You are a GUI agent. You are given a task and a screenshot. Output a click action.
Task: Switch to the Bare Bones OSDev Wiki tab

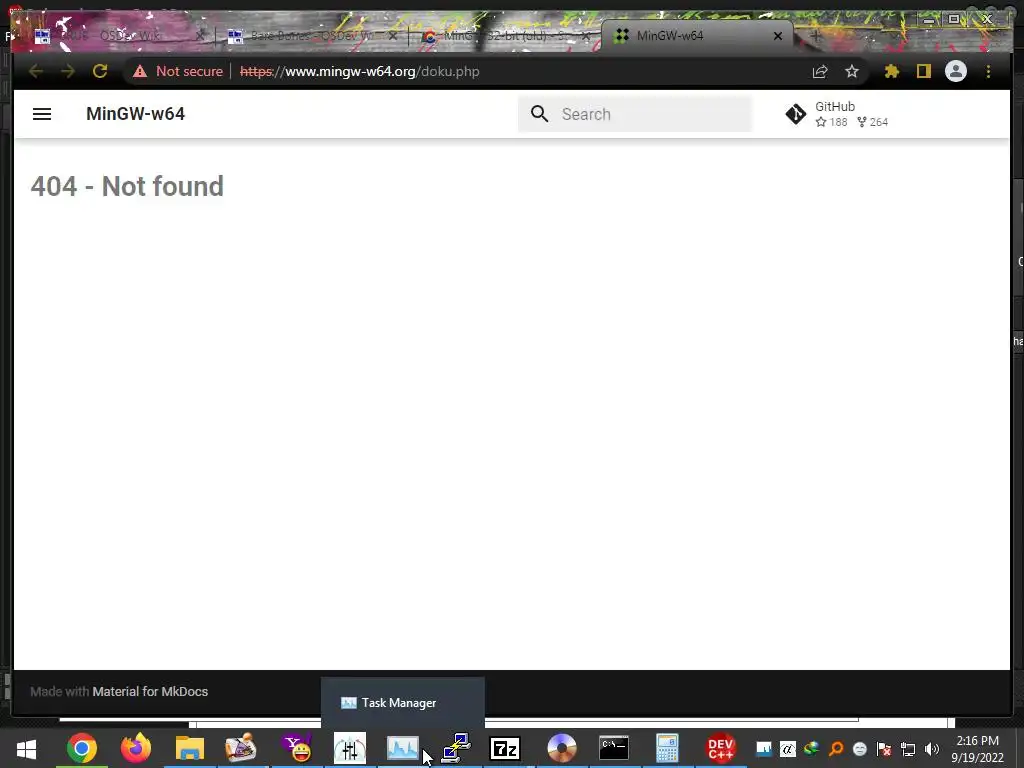coord(311,36)
